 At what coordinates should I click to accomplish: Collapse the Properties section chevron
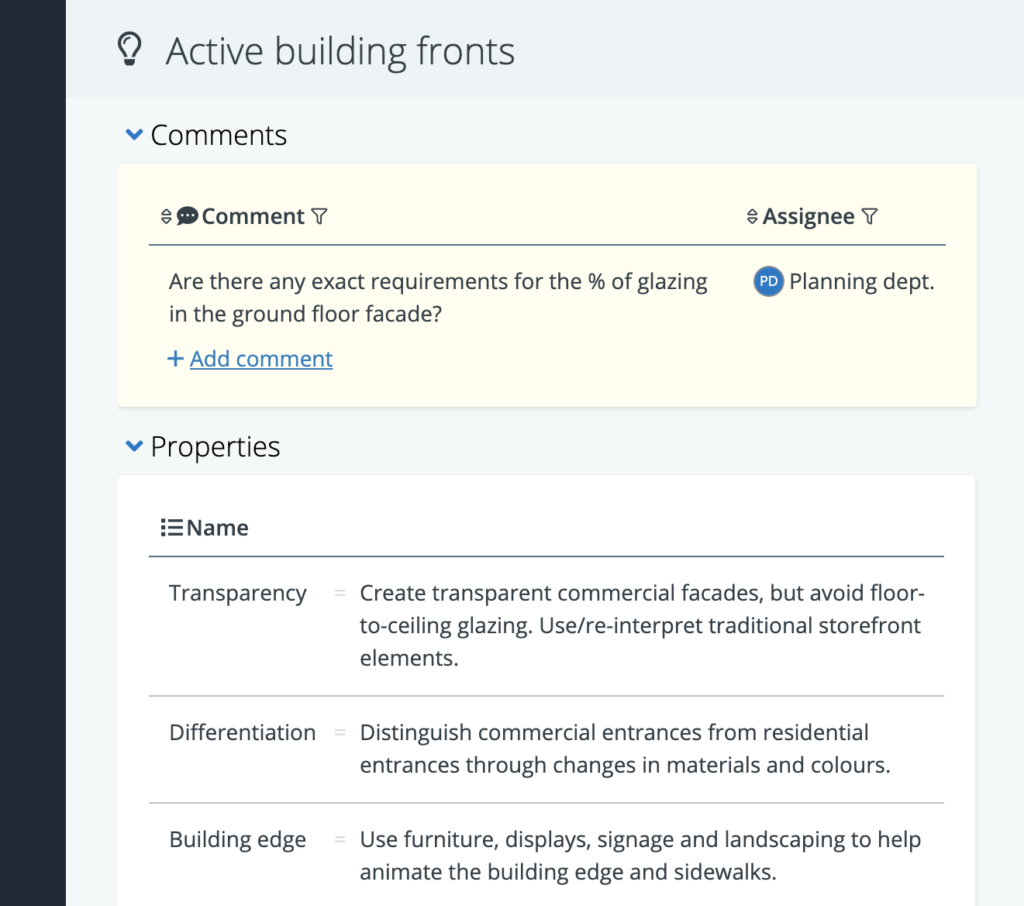click(134, 446)
